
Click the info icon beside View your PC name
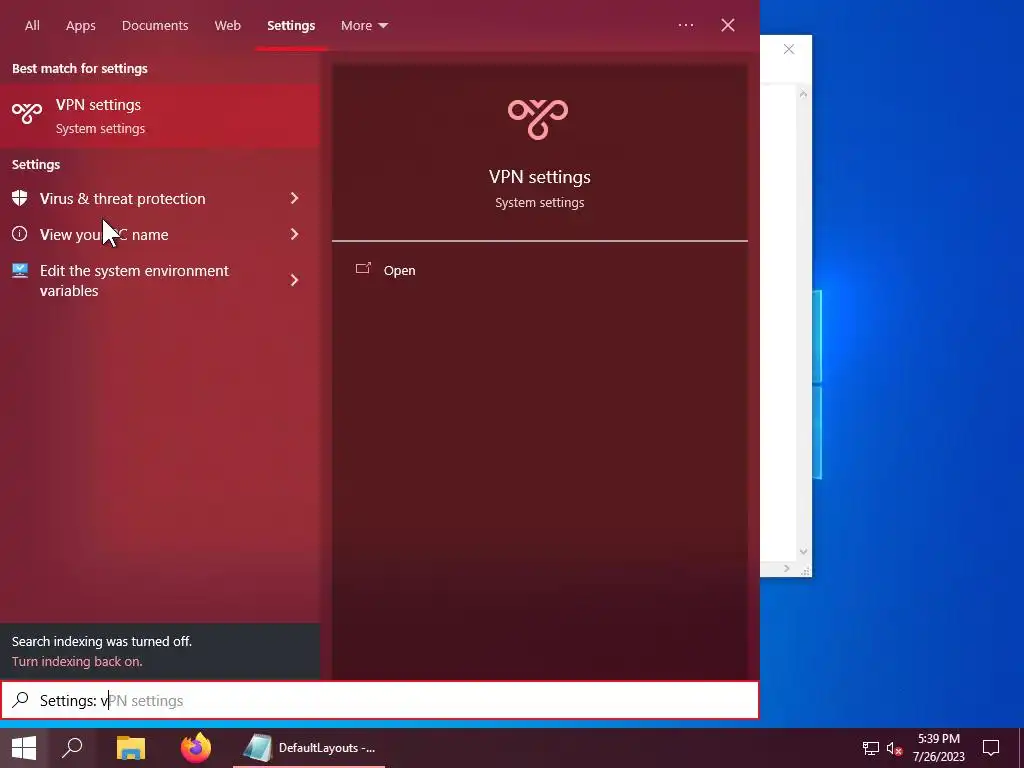[x=20, y=234]
